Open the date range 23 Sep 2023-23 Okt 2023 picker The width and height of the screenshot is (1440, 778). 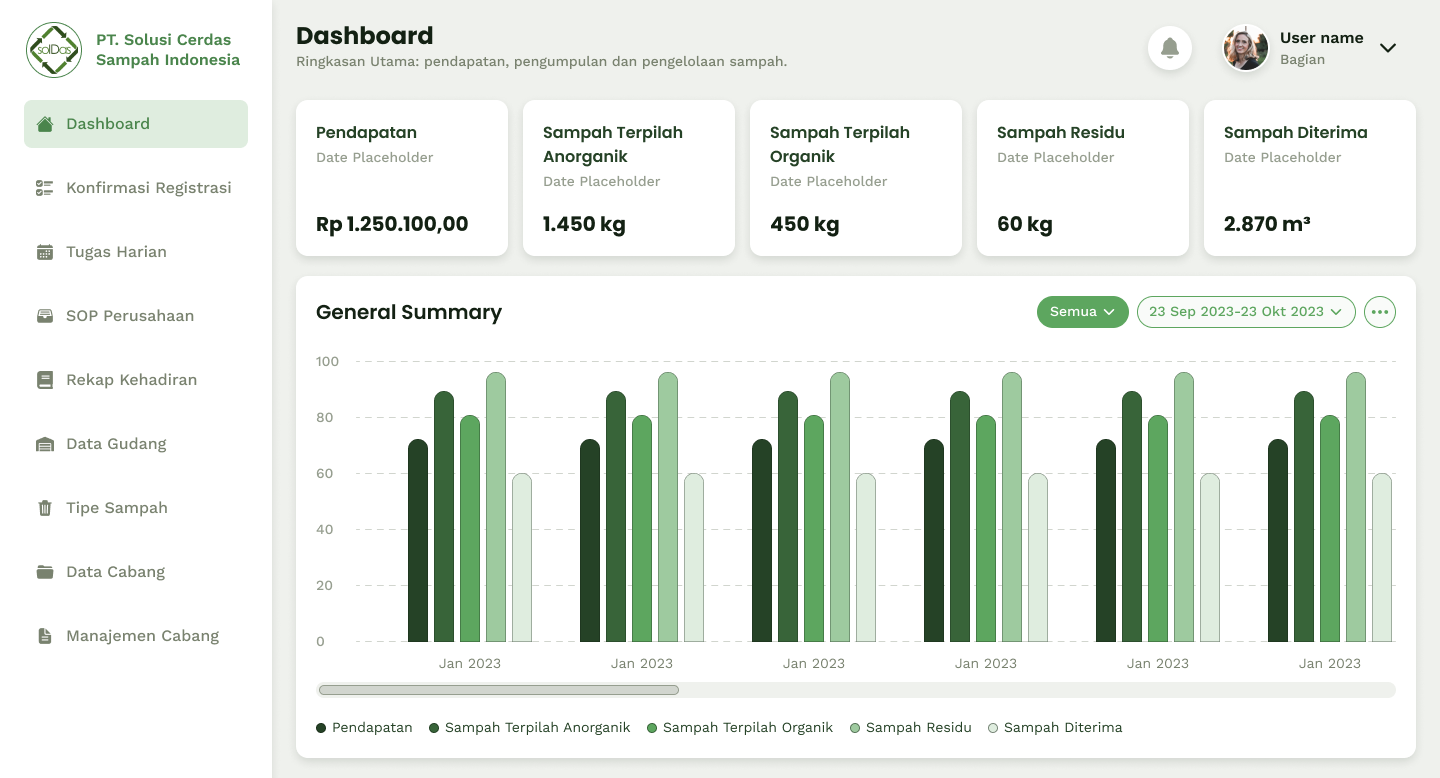(x=1245, y=312)
